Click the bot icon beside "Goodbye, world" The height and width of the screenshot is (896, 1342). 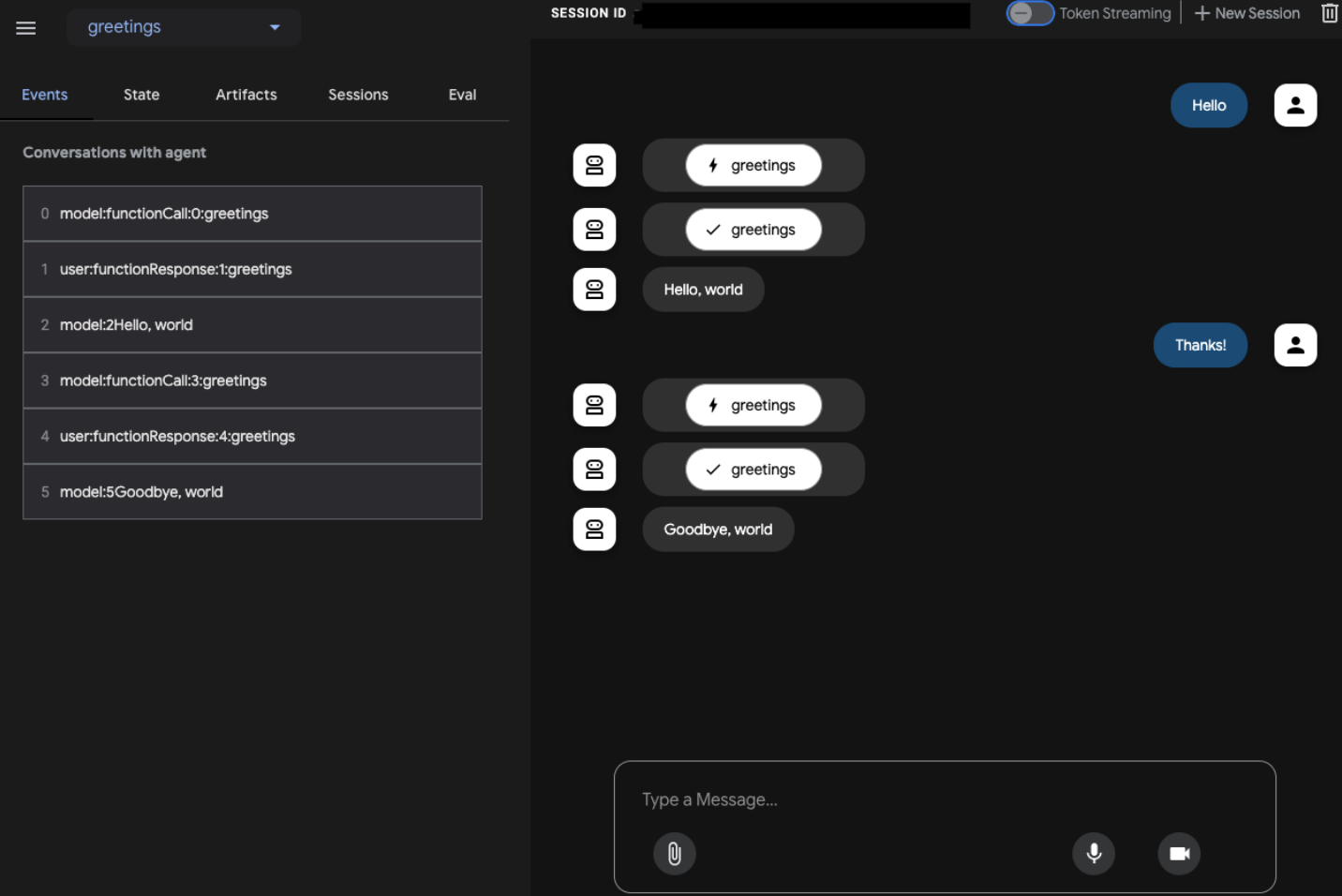(594, 529)
